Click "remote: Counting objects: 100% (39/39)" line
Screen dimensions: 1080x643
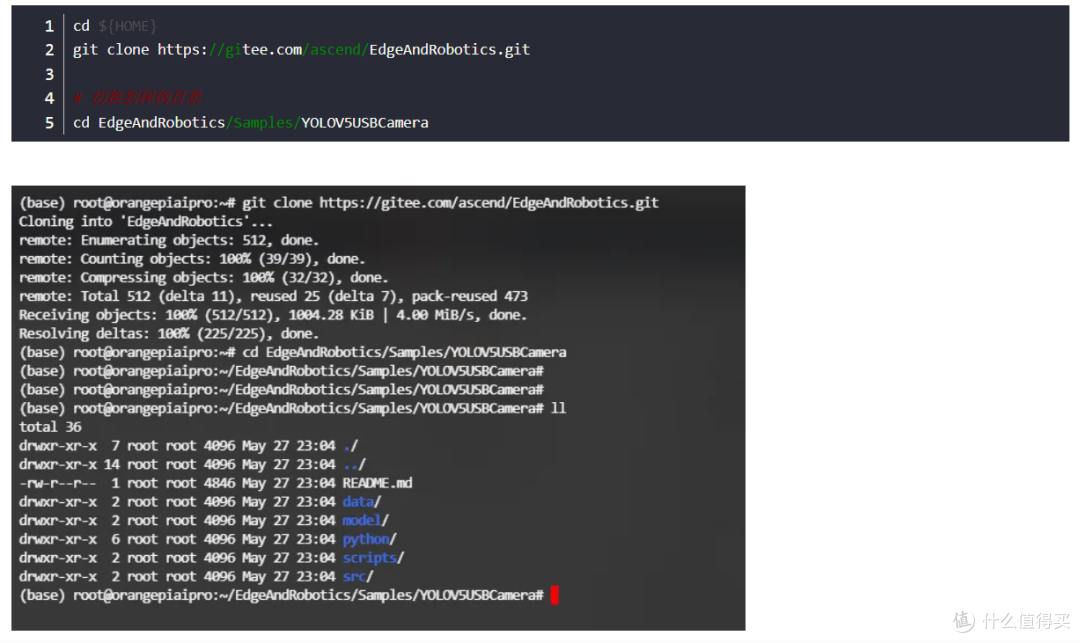192,259
